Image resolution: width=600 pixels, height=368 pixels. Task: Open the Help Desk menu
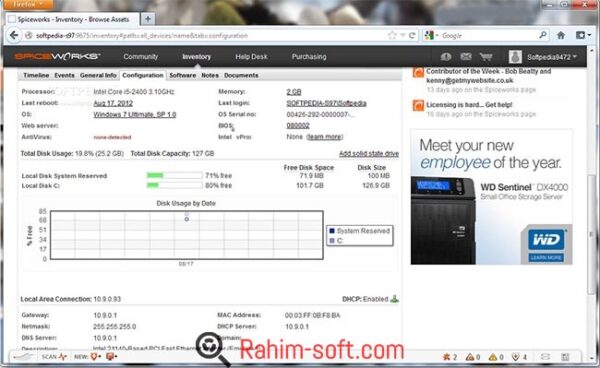pos(251,57)
